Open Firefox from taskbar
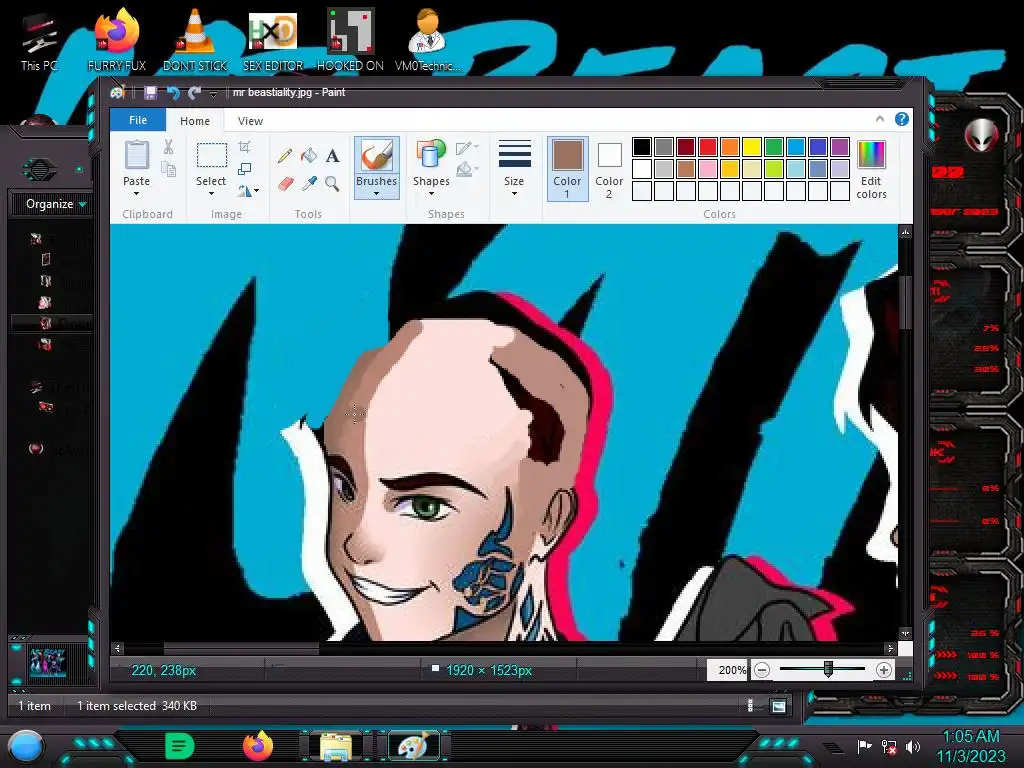The height and width of the screenshot is (768, 1024). [x=258, y=746]
